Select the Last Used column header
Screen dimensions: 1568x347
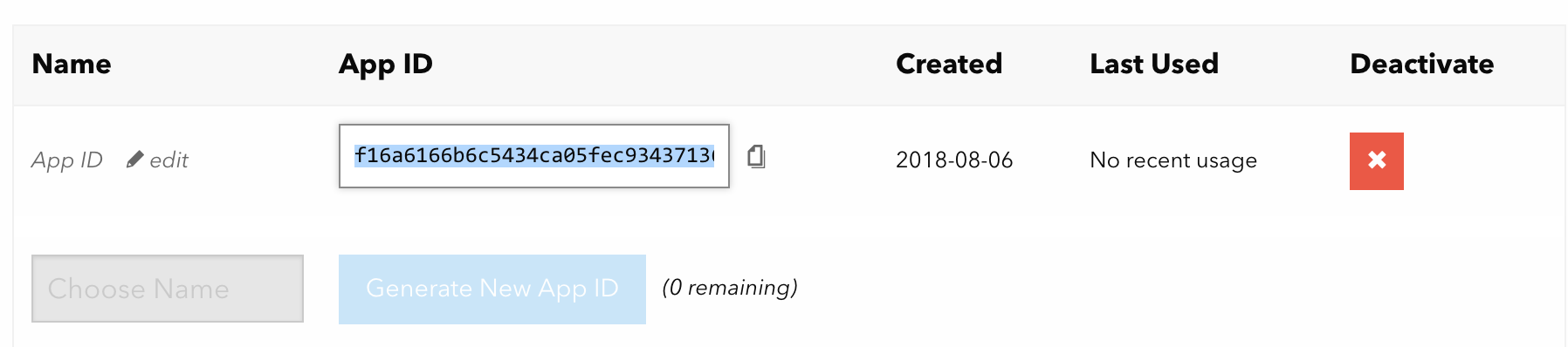pyautogui.click(x=1154, y=64)
